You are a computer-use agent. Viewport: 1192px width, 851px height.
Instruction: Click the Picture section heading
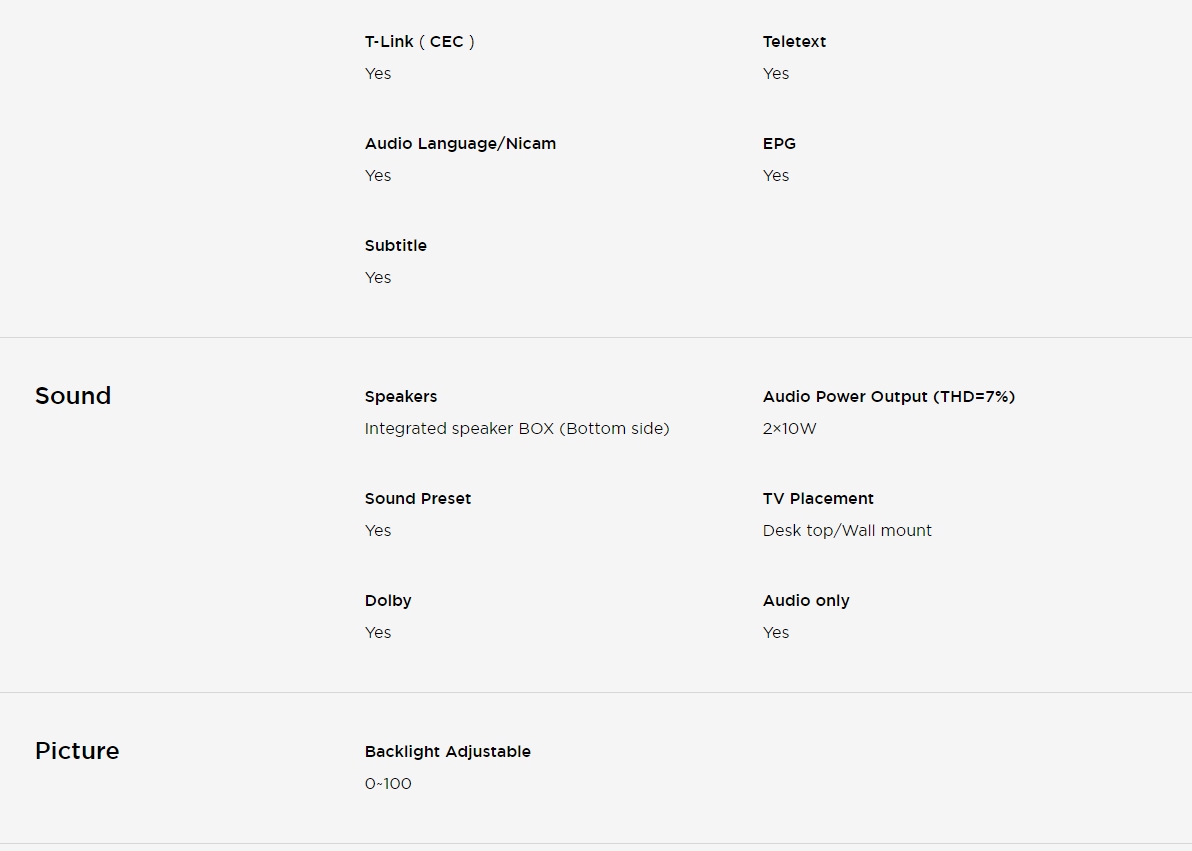pyautogui.click(x=77, y=751)
